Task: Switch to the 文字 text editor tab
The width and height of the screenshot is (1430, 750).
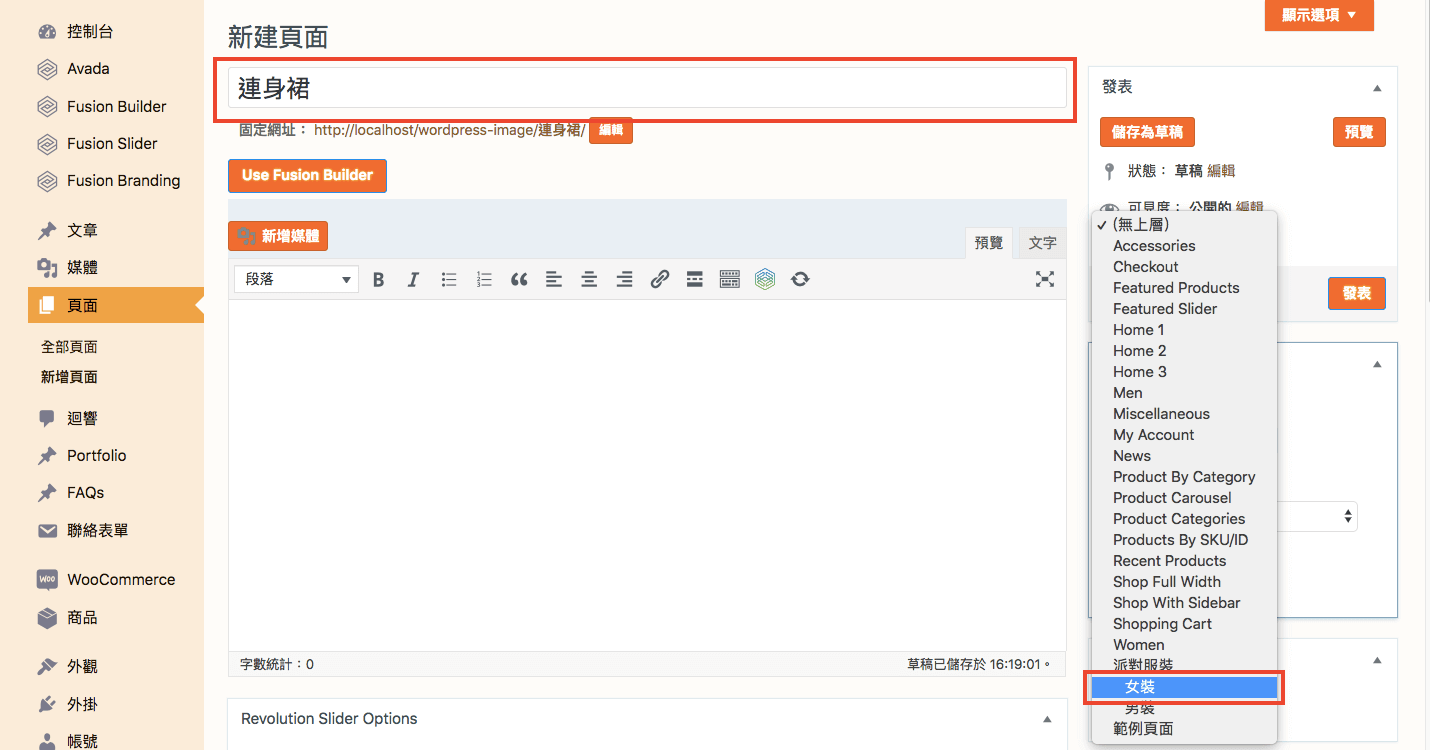Action: pyautogui.click(x=1042, y=243)
